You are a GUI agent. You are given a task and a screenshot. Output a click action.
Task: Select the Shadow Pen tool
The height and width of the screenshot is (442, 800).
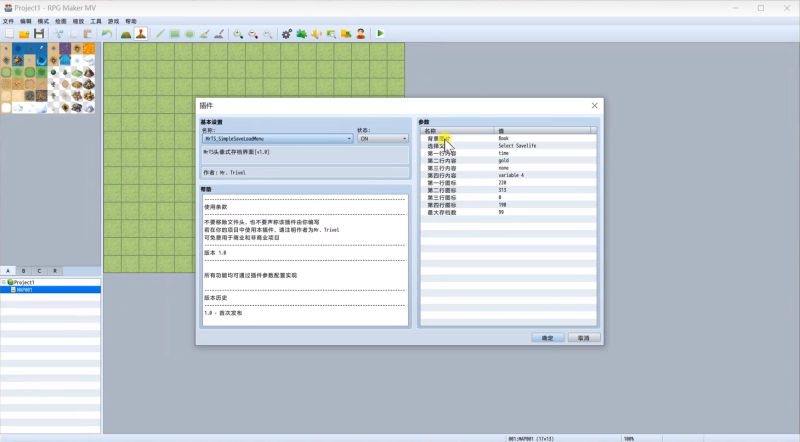[x=218, y=34]
